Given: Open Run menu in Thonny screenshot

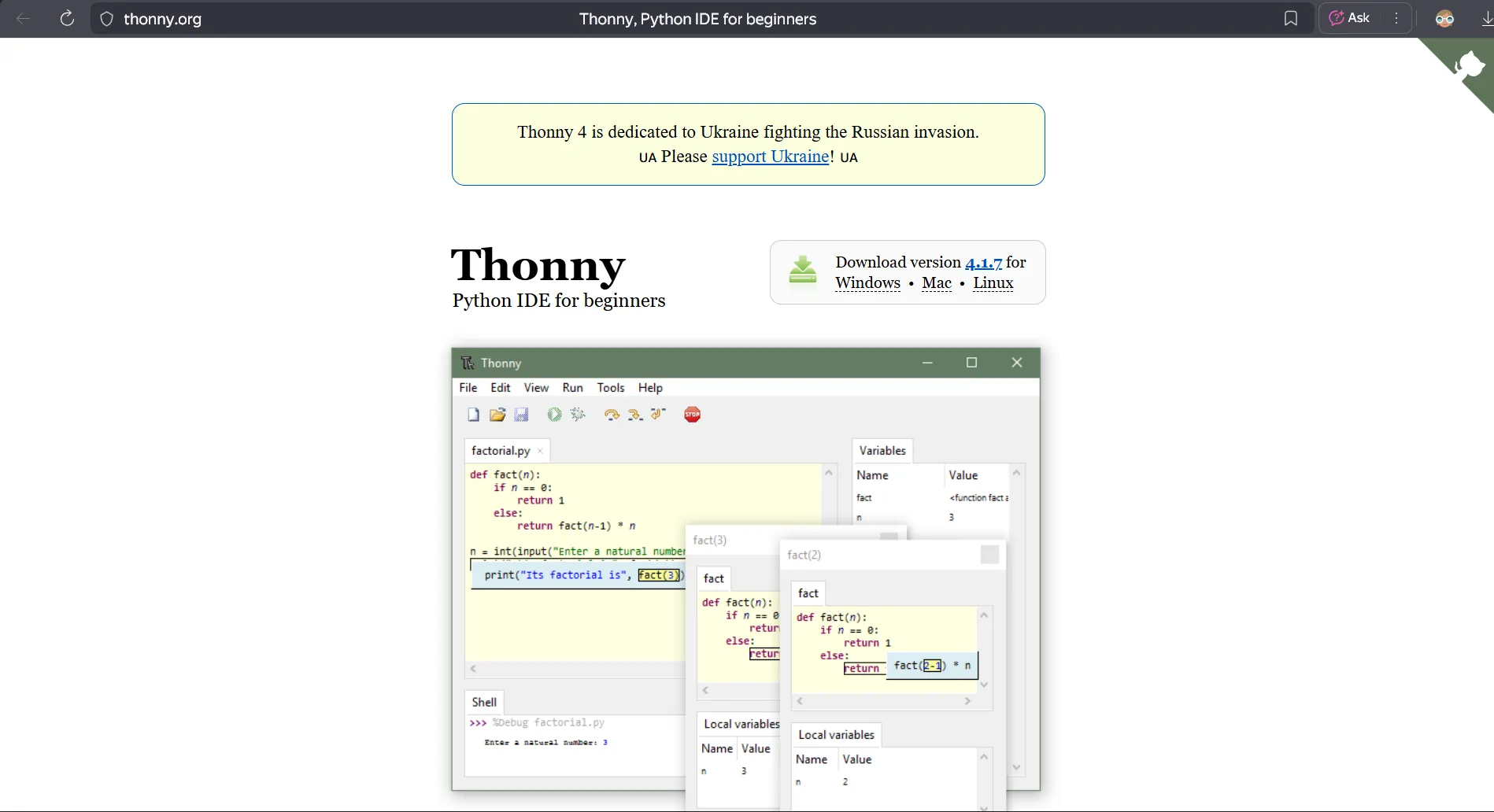Looking at the screenshot, I should 573,388.
